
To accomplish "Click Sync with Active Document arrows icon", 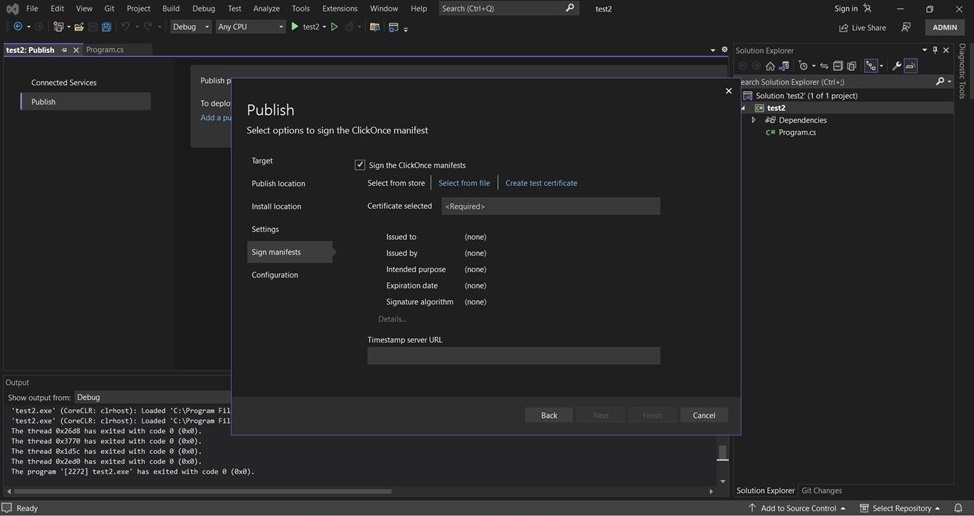I will point(824,66).
